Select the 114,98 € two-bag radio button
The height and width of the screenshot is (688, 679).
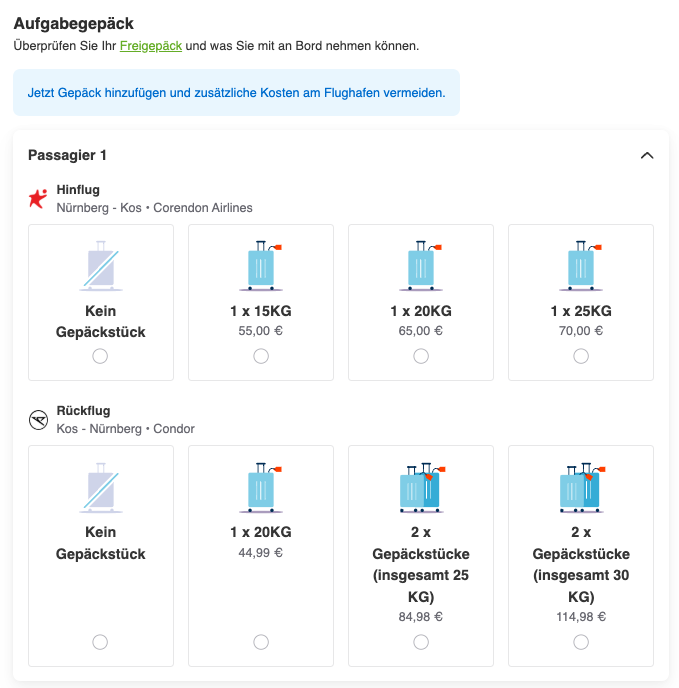[x=581, y=642]
